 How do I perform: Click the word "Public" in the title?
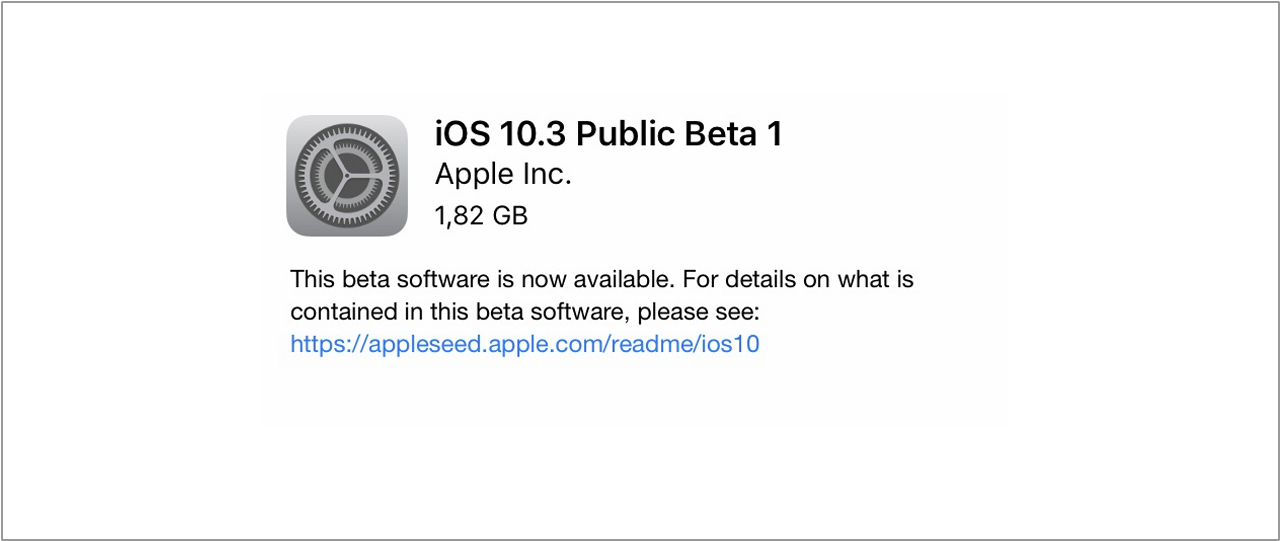tap(628, 134)
